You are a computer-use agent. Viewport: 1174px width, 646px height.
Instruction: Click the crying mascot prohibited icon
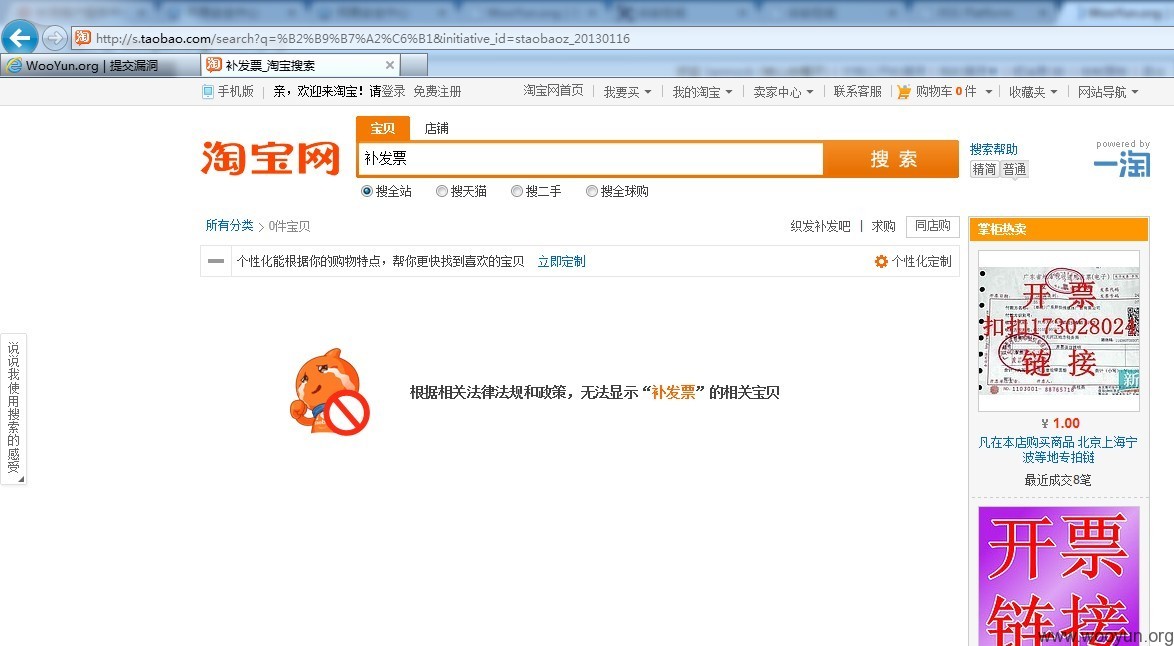tap(330, 391)
